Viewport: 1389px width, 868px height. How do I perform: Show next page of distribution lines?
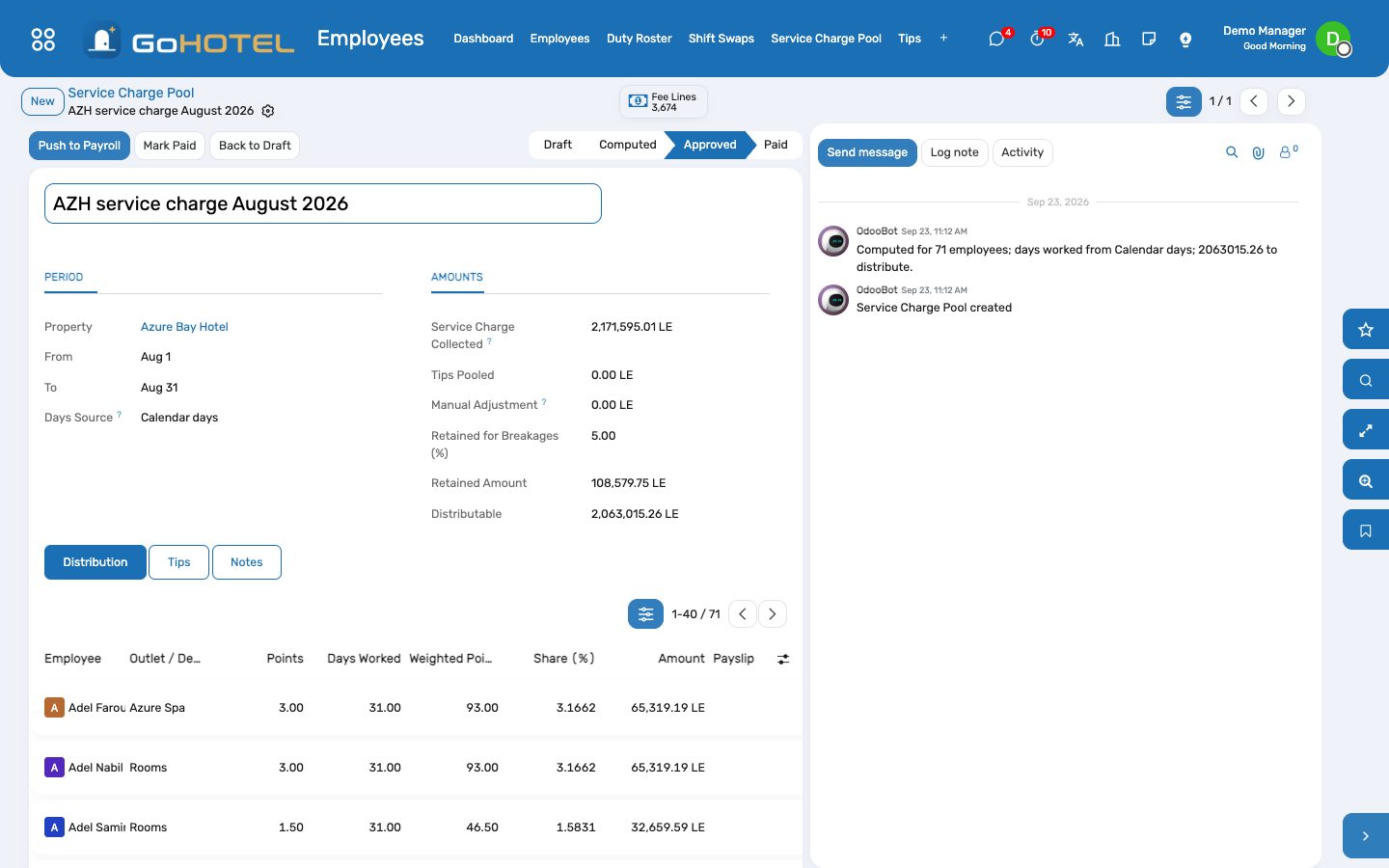(773, 614)
